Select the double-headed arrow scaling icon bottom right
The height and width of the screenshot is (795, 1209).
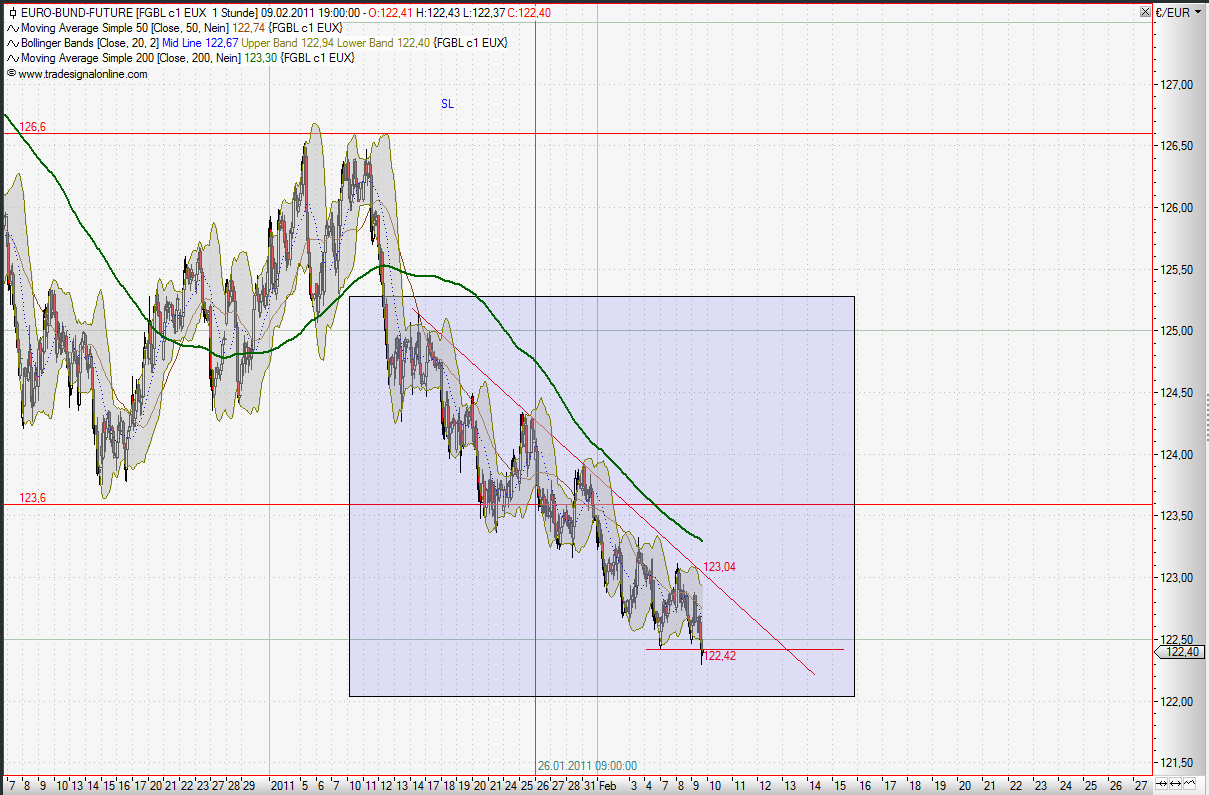(x=1175, y=784)
